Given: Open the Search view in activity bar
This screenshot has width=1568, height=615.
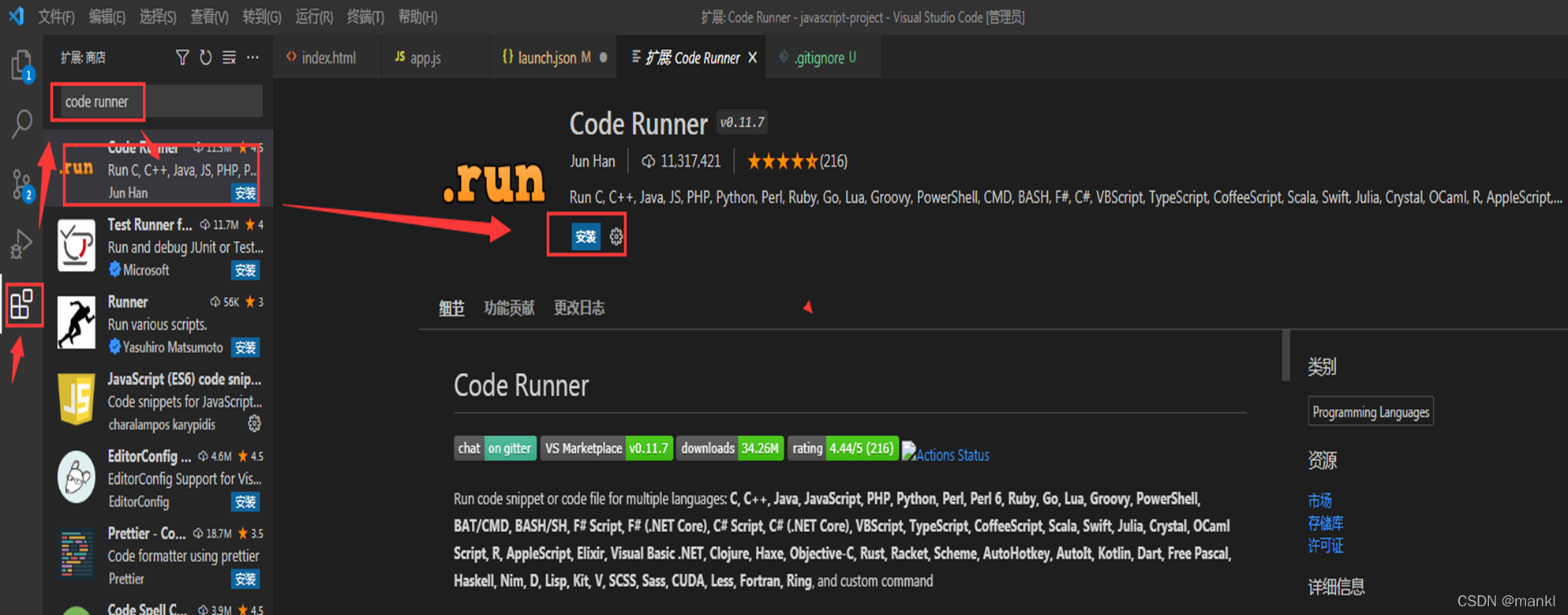Looking at the screenshot, I should point(22,124).
